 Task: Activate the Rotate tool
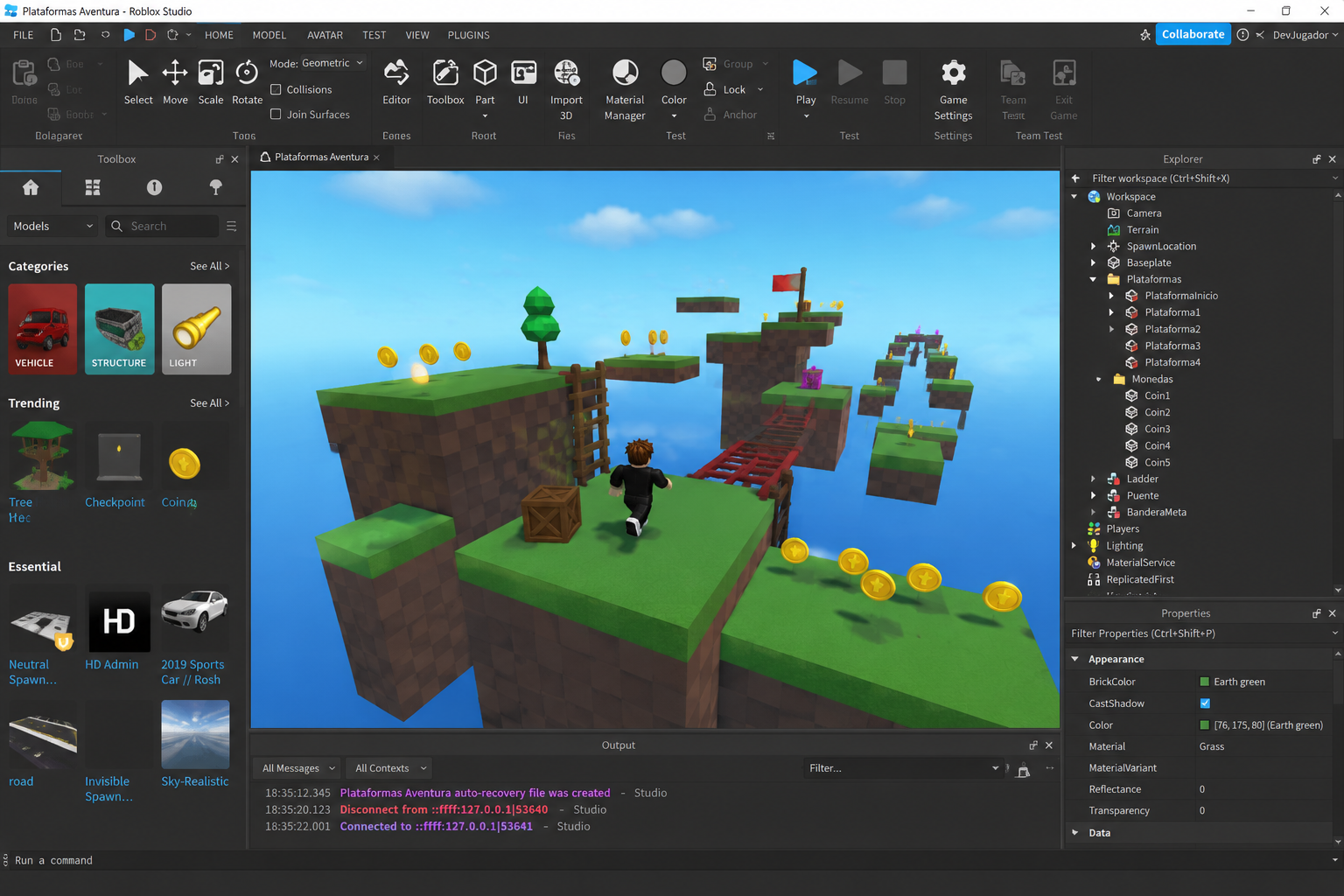pyautogui.click(x=247, y=81)
